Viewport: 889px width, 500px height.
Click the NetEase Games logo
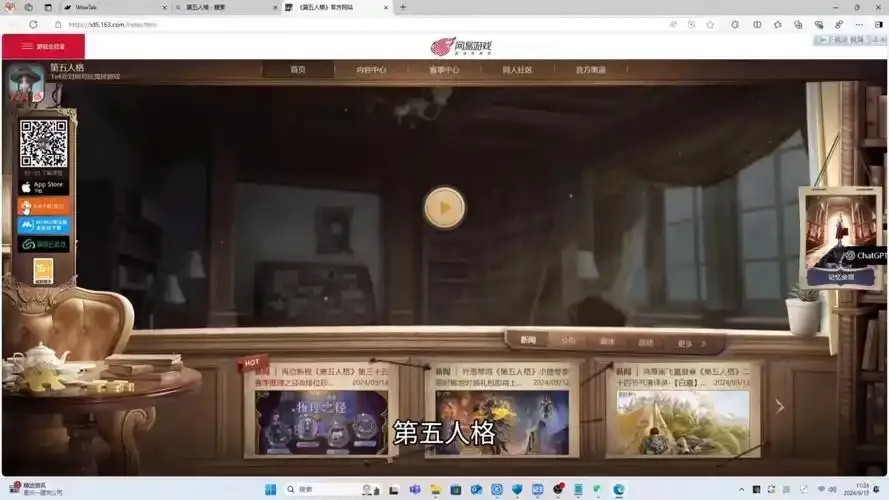coord(461,46)
